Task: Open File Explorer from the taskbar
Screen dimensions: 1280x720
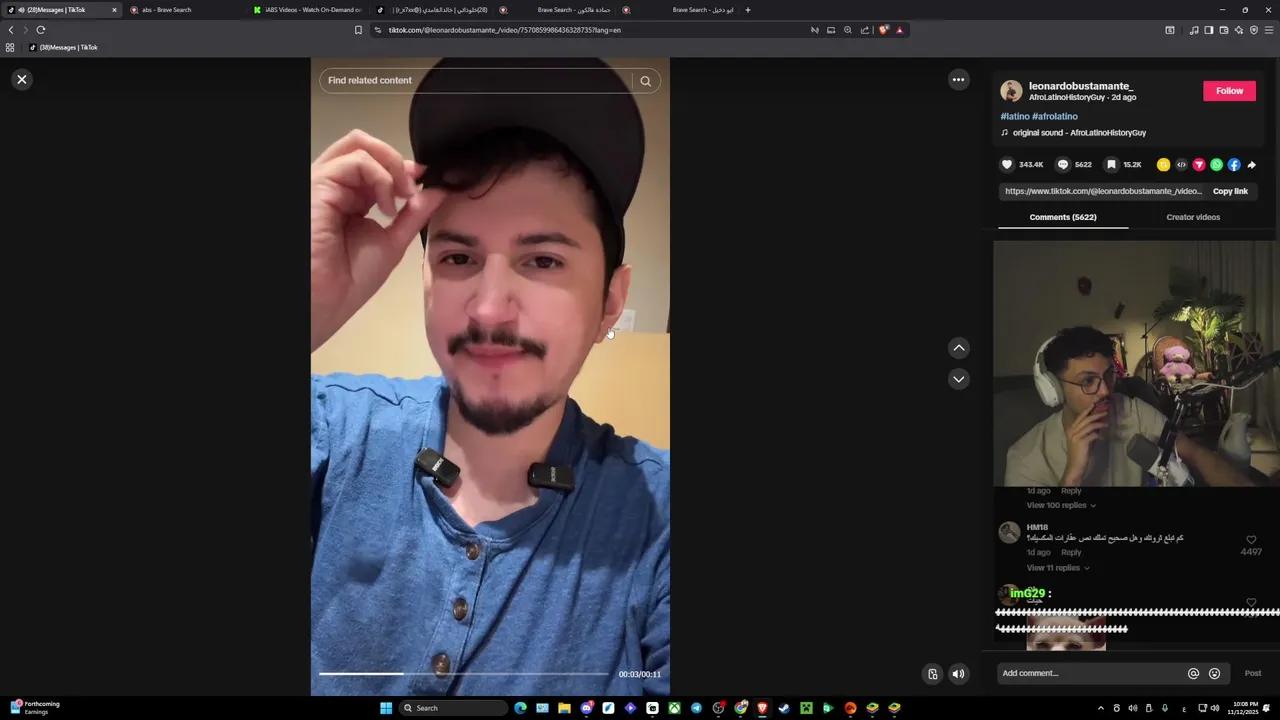Action: 564,708
